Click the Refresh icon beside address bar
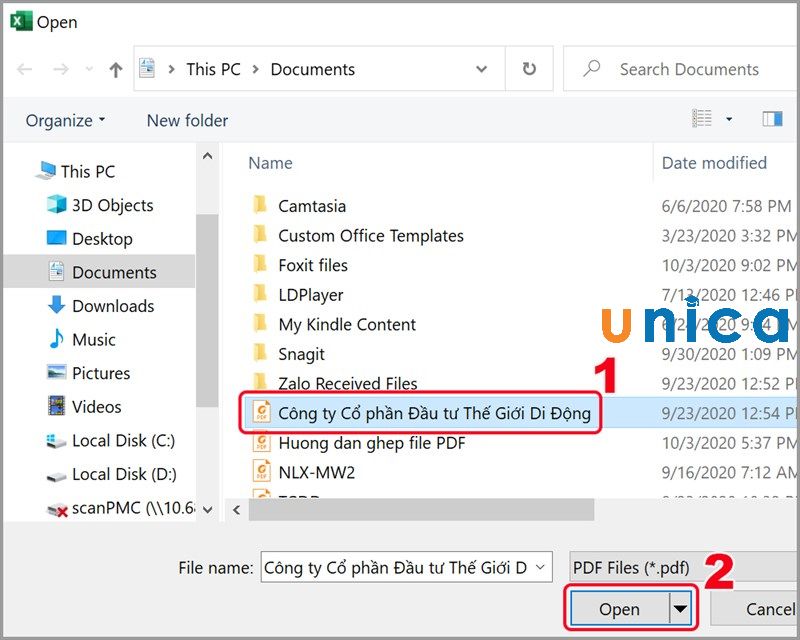 coord(528,70)
